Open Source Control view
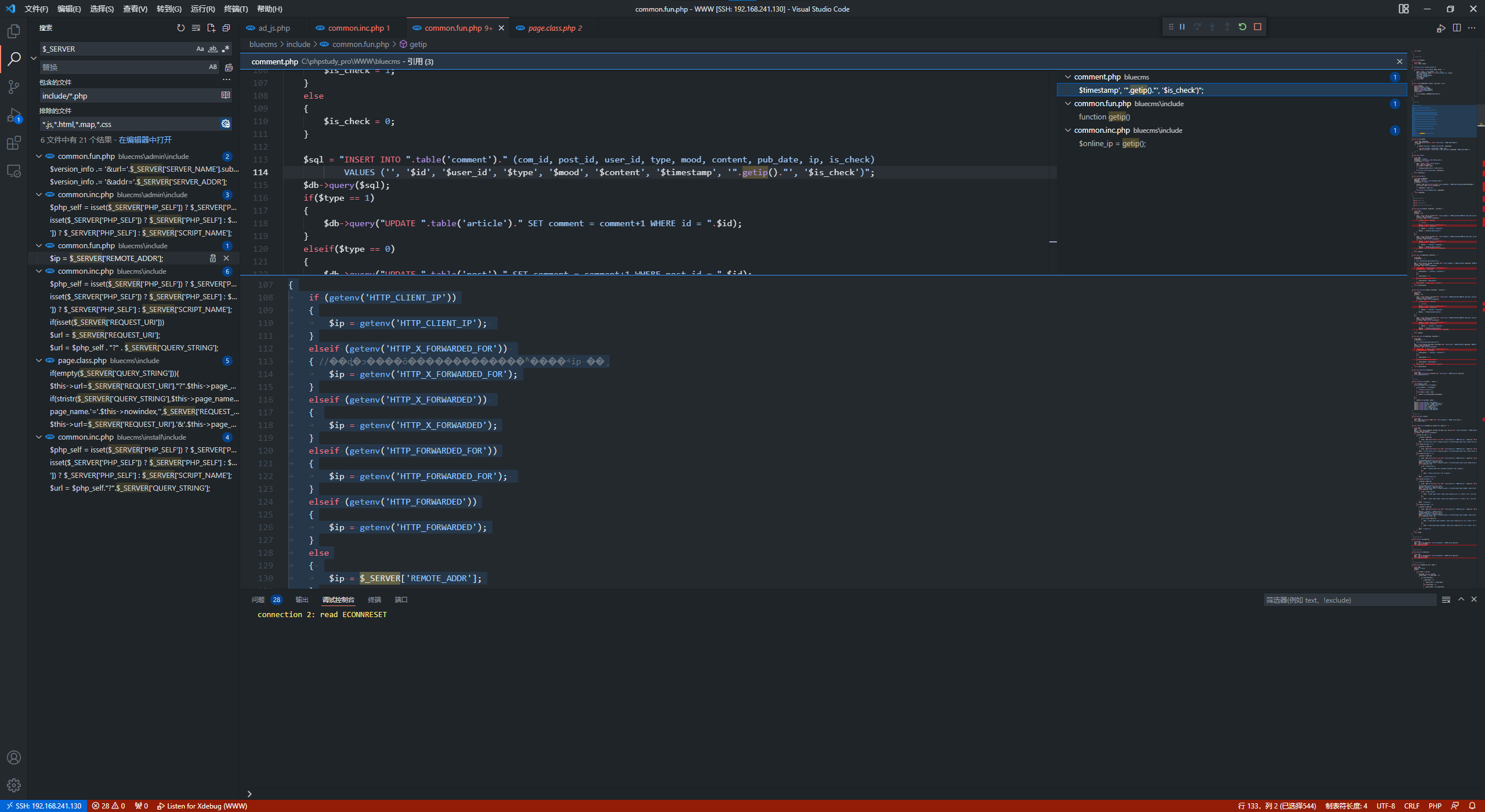This screenshot has height=812, width=1485. [x=14, y=87]
